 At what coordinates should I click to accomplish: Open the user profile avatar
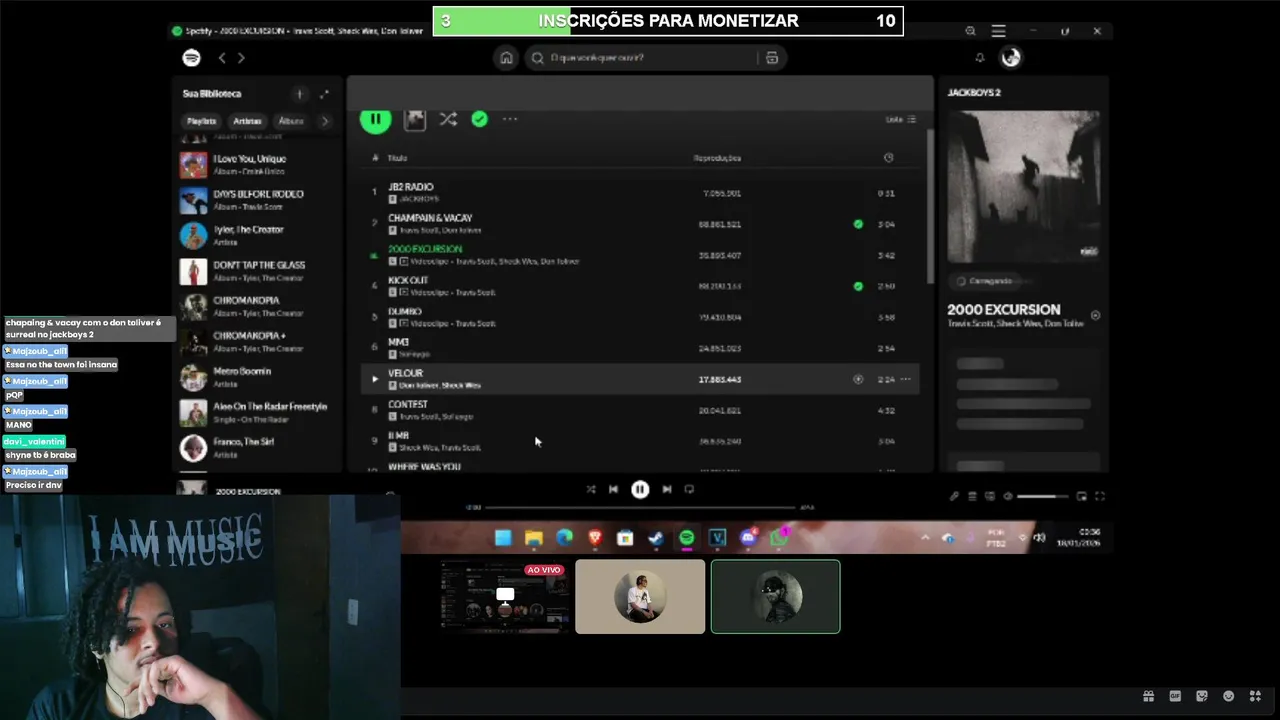[1011, 58]
